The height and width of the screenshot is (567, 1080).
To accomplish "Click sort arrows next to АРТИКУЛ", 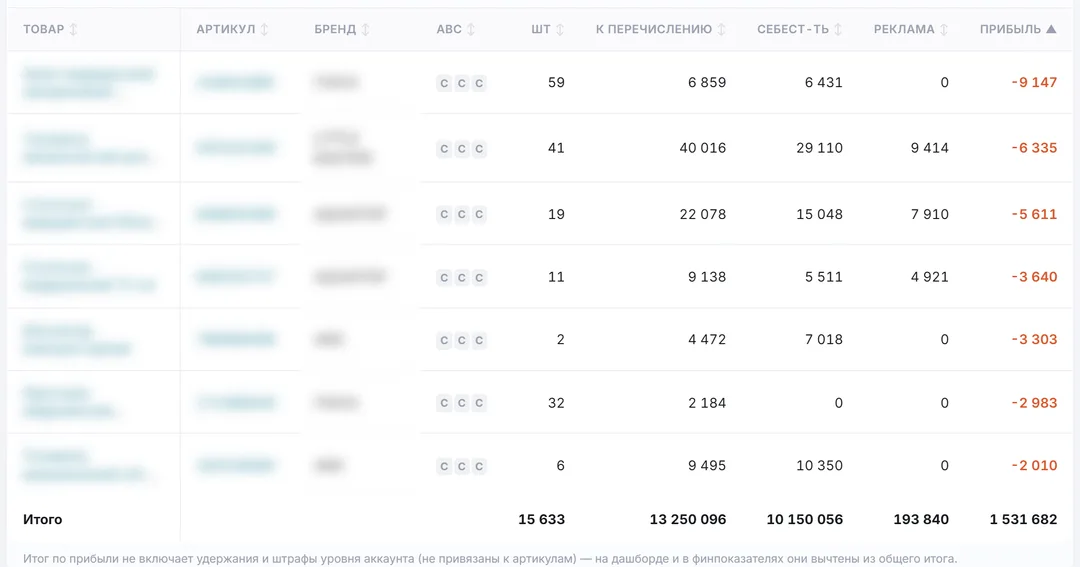I will coord(264,30).
